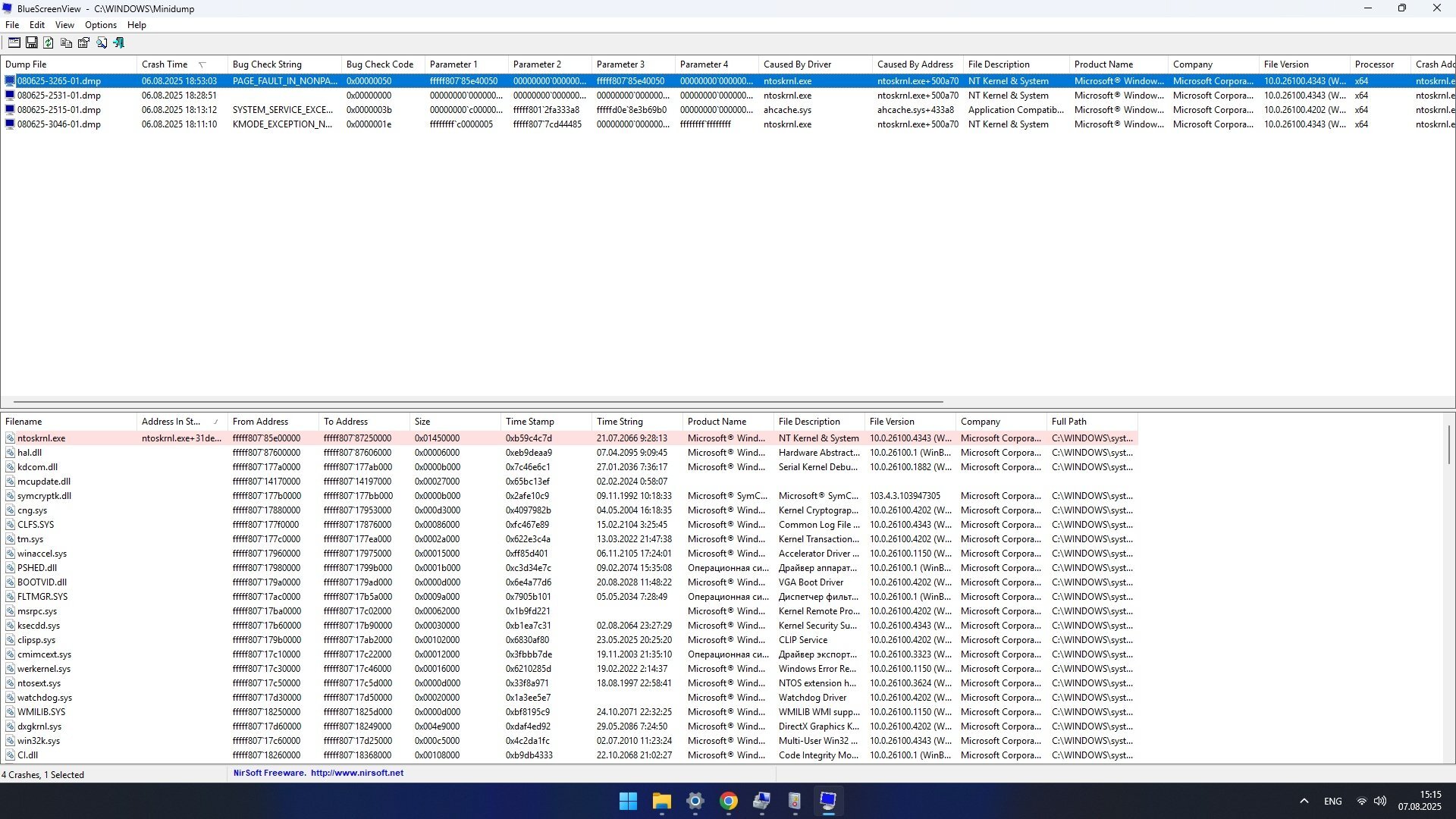Open Settings gear in taskbar
The height and width of the screenshot is (819, 1456).
pos(695,801)
